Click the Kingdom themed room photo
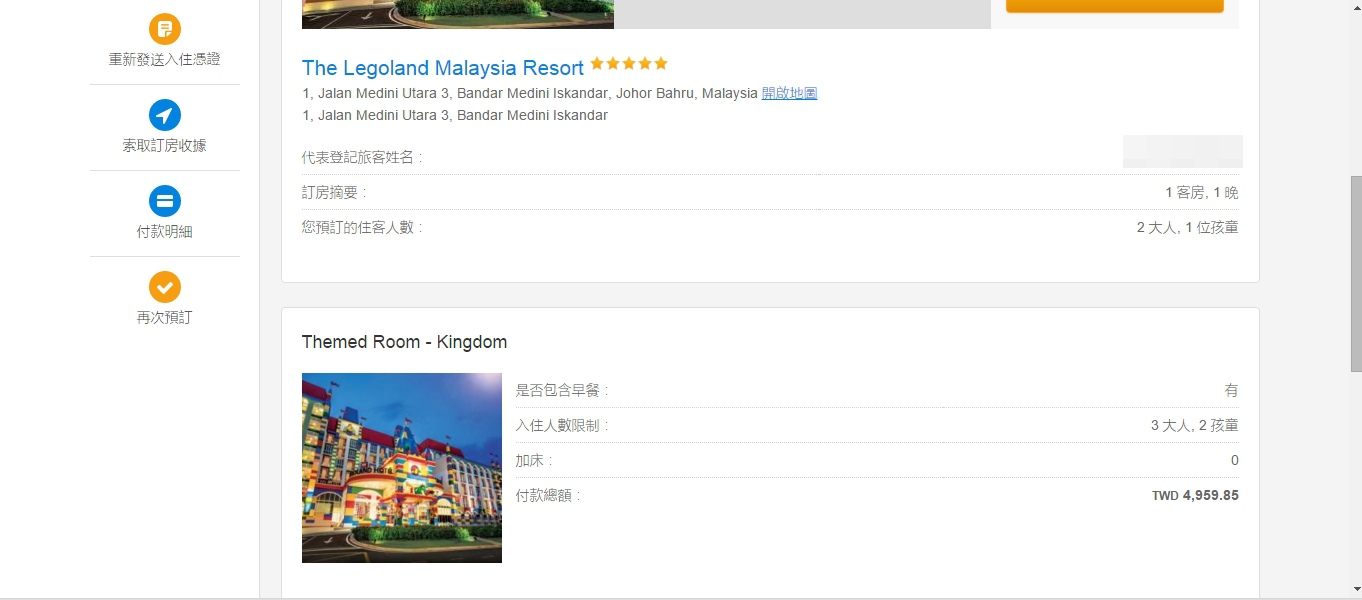 click(x=402, y=468)
